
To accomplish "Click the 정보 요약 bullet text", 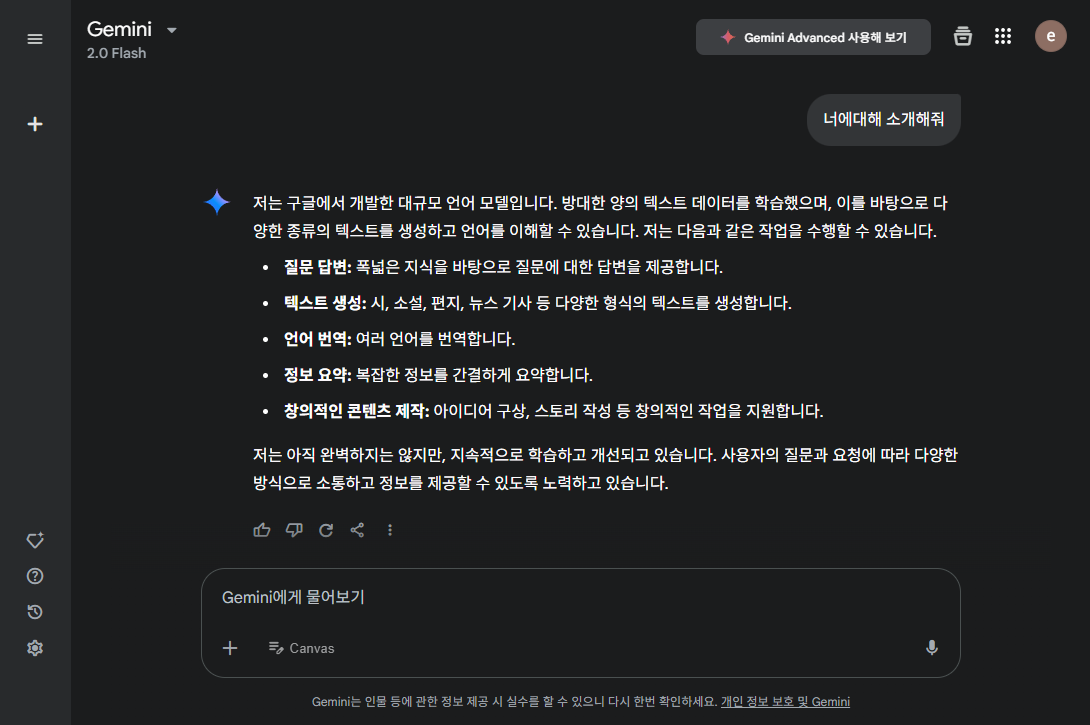I will (438, 375).
